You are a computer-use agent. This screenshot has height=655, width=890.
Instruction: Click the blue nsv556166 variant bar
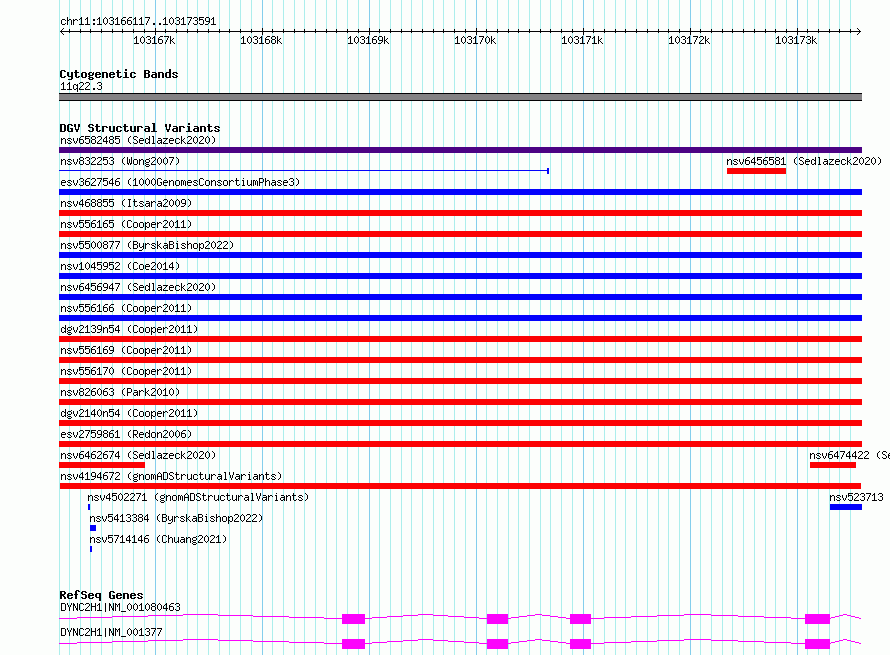click(x=460, y=318)
